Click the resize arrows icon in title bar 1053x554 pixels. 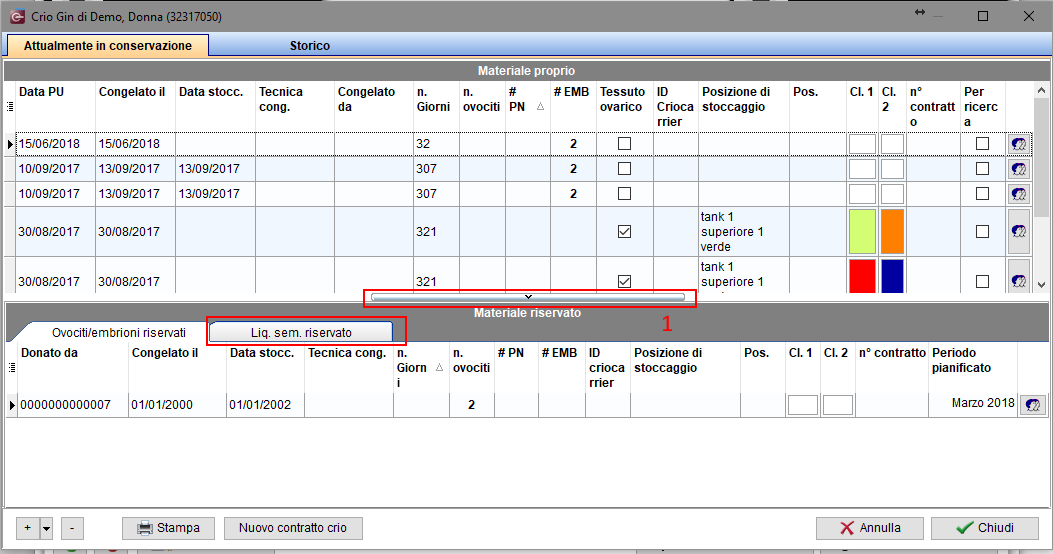[x=919, y=13]
